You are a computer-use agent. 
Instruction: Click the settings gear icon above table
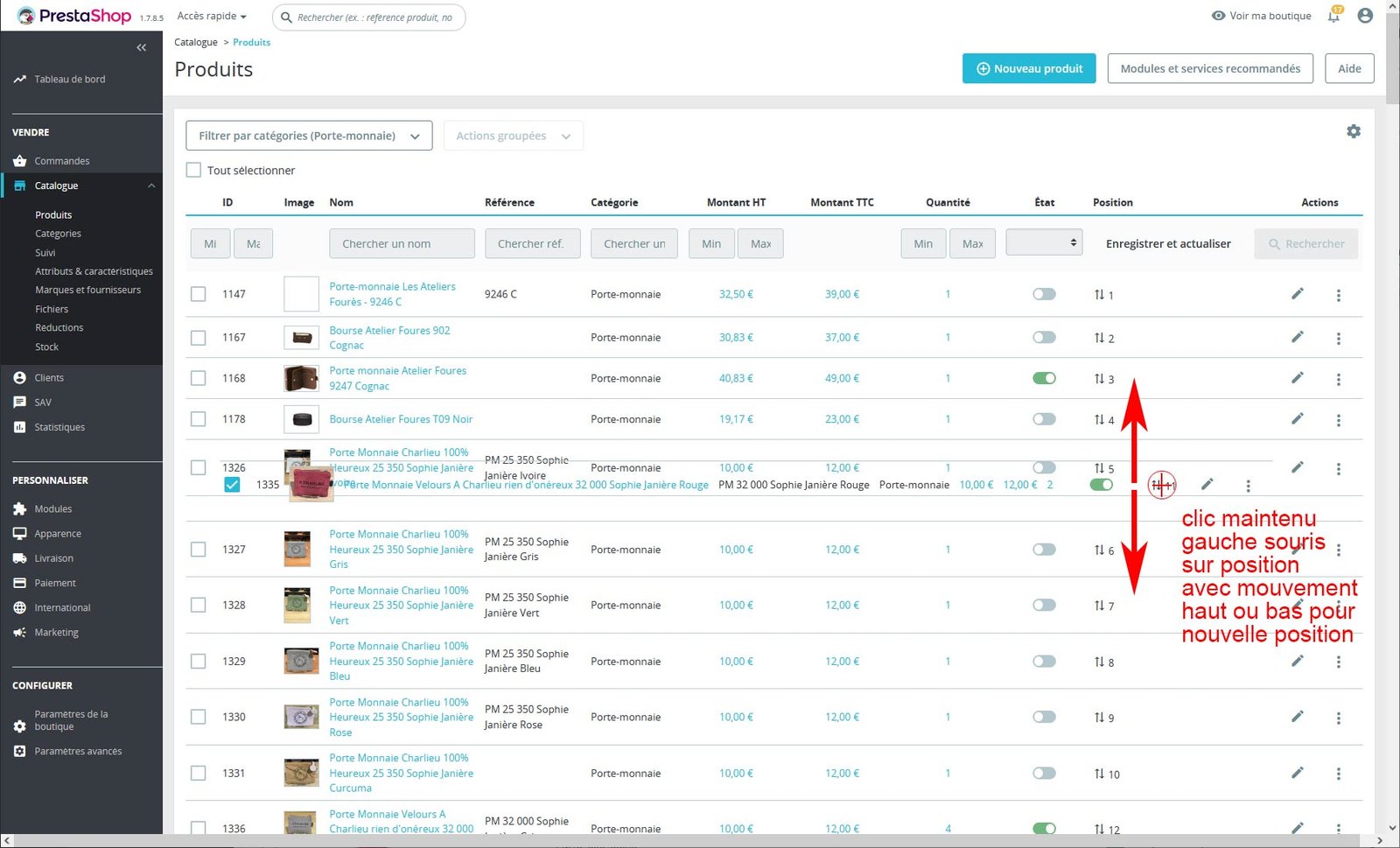(1353, 131)
